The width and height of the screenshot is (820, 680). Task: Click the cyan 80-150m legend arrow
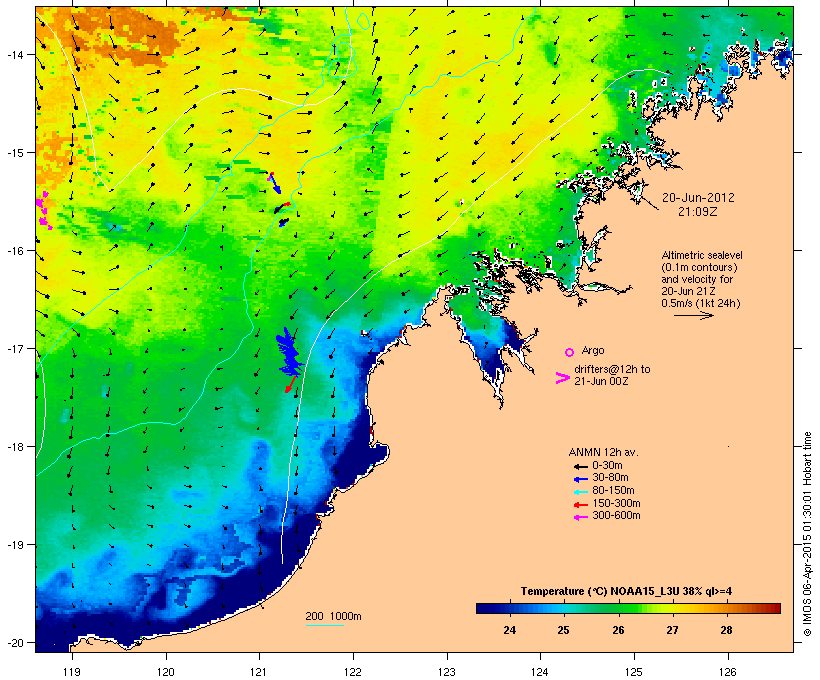point(580,492)
